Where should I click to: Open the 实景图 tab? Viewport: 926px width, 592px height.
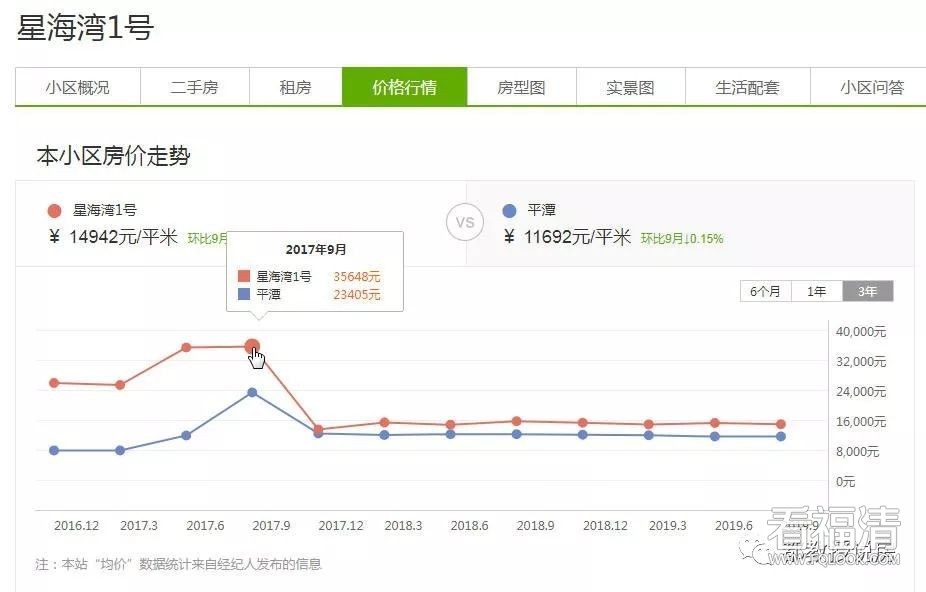click(630, 87)
